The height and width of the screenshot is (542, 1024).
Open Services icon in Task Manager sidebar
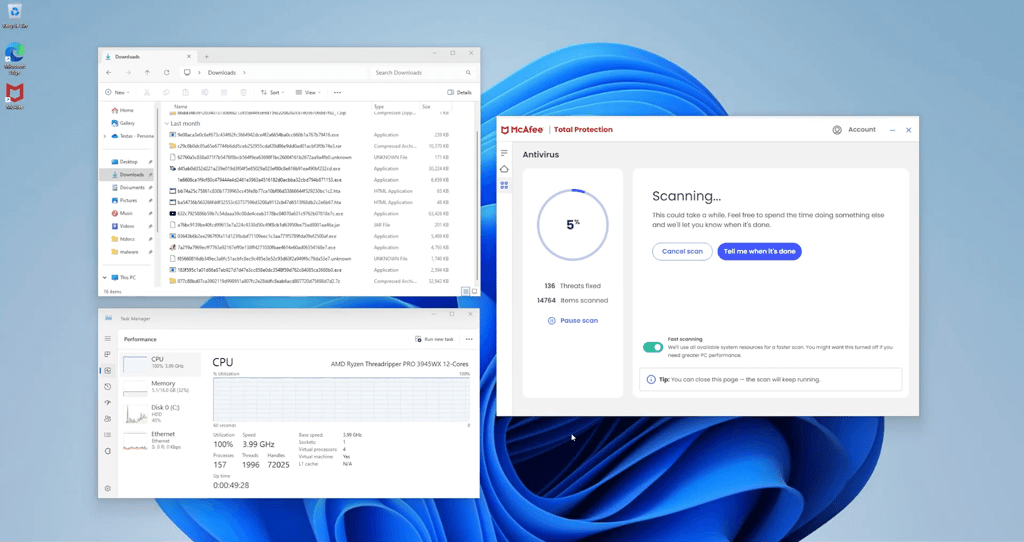click(108, 451)
